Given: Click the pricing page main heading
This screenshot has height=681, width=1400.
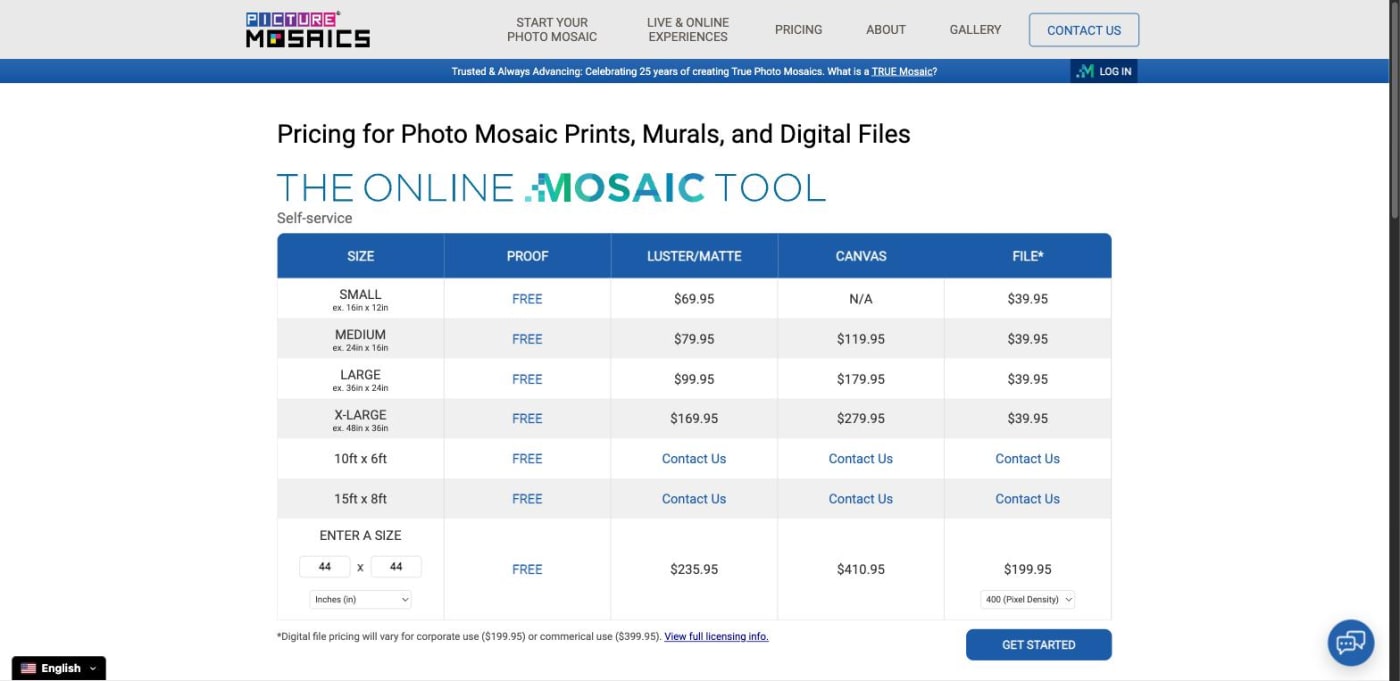Looking at the screenshot, I should click(594, 134).
